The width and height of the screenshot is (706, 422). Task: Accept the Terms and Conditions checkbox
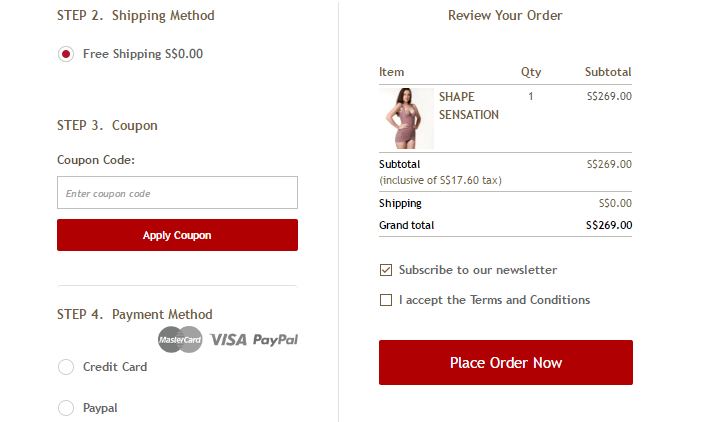click(386, 300)
